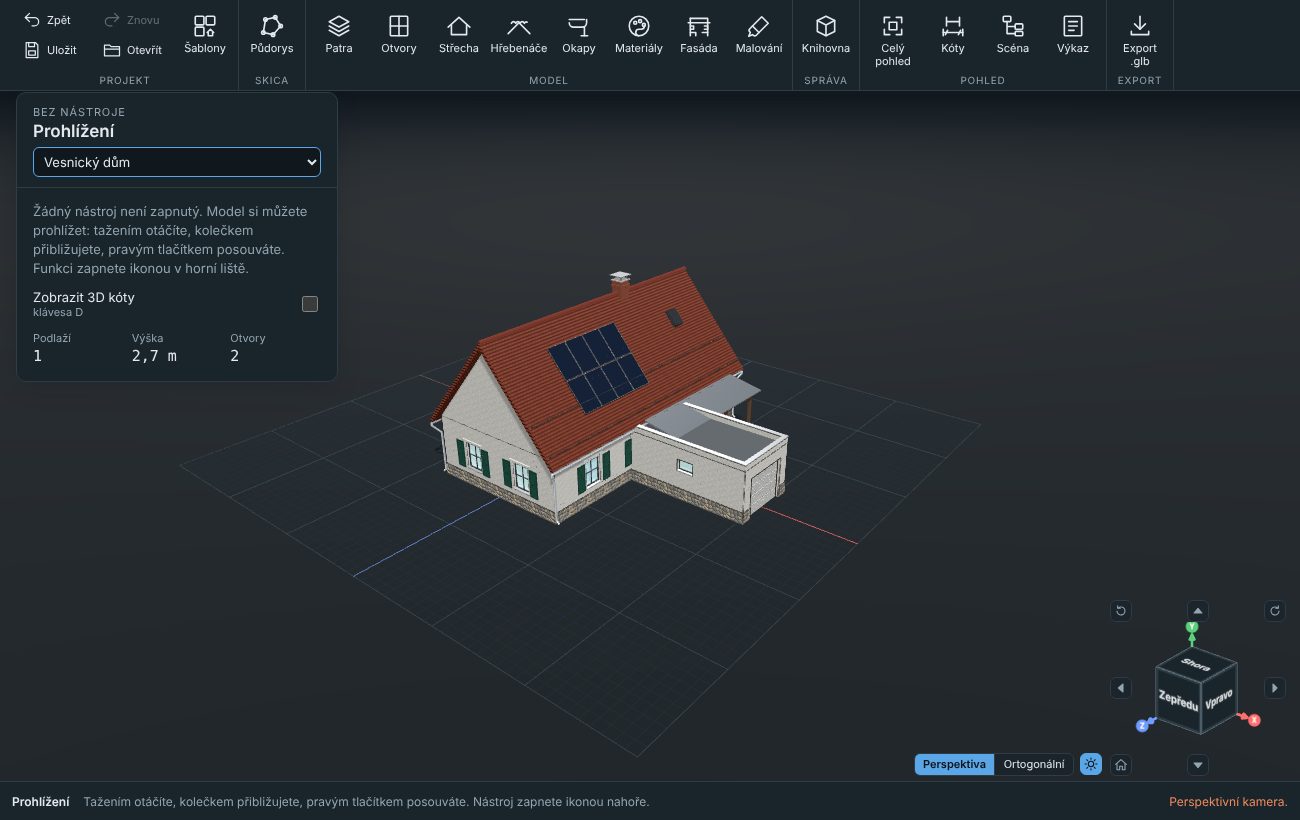This screenshot has height=820, width=1300.
Task: Click the right arrow beside the view cube
Action: point(1275,688)
